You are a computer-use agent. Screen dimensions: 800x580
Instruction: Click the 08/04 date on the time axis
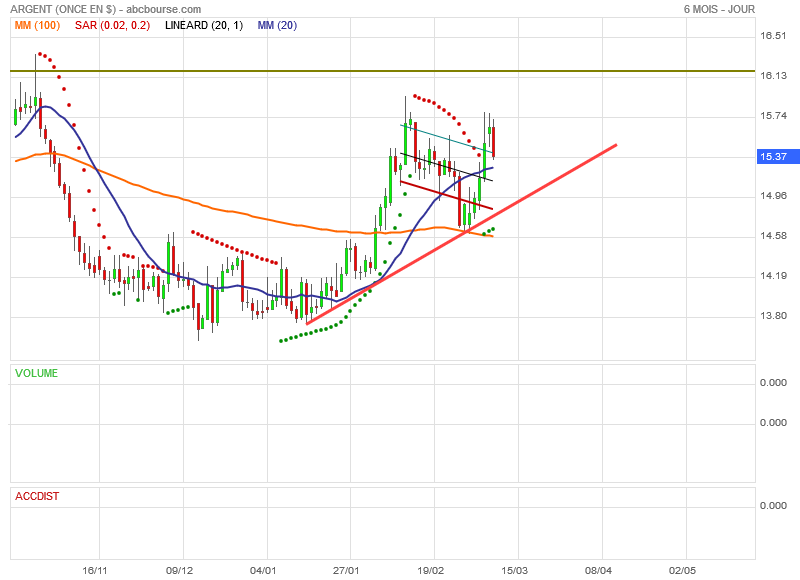[x=598, y=570]
